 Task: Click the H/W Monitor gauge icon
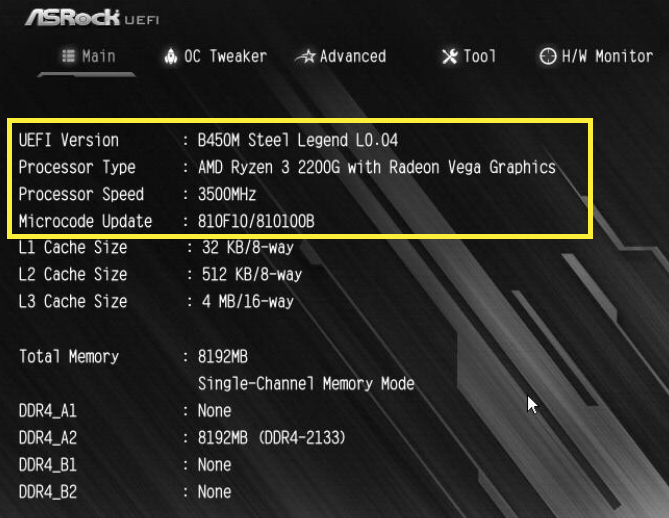pos(548,56)
